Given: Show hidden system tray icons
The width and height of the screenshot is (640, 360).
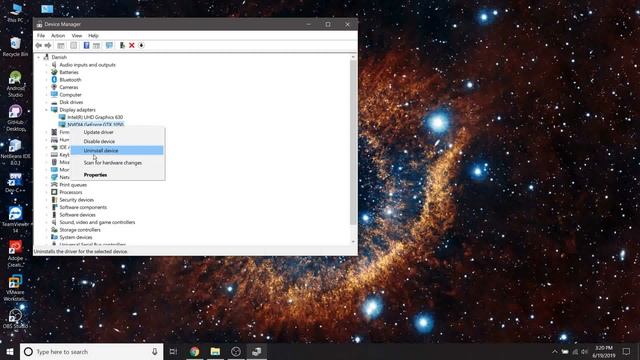Looking at the screenshot, I should pyautogui.click(x=554, y=351).
